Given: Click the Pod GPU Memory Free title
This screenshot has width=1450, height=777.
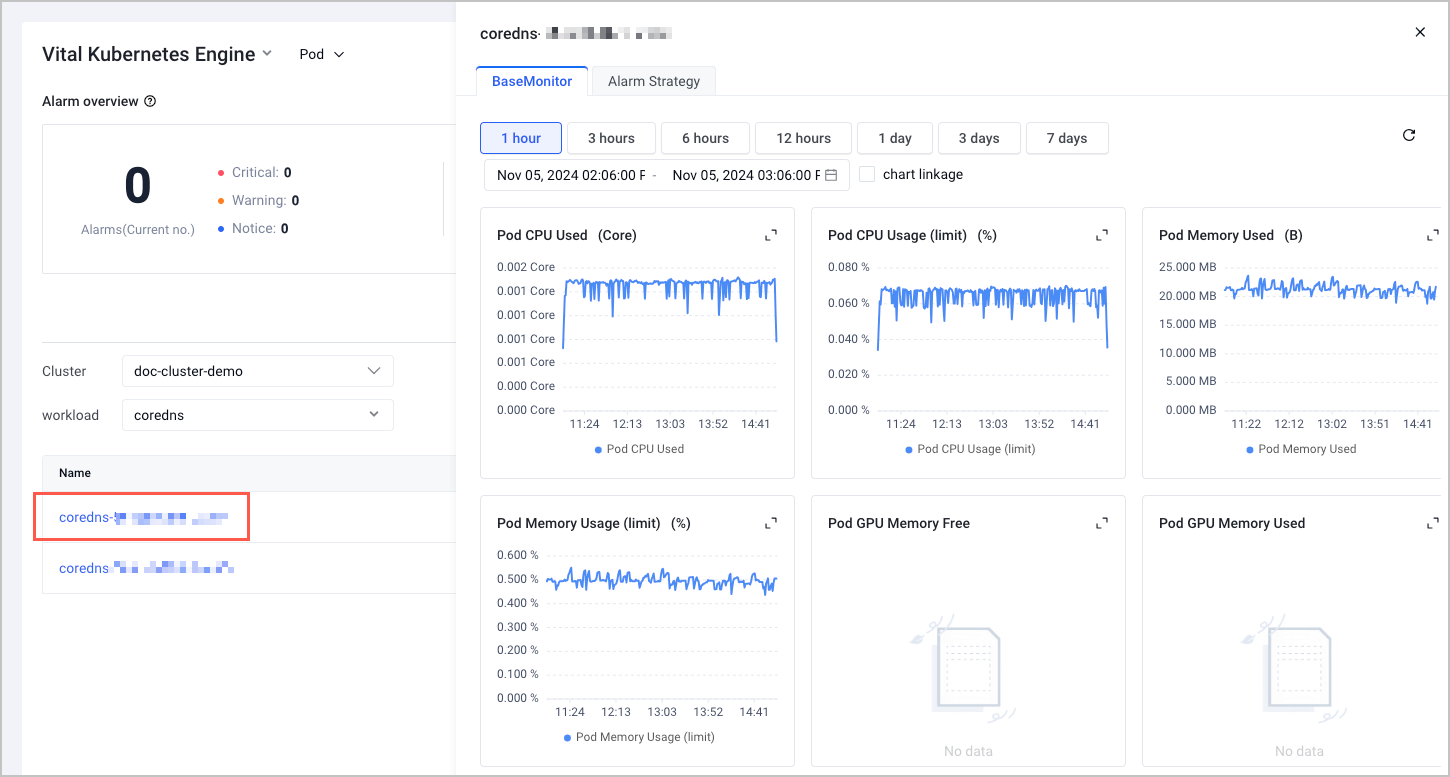Looking at the screenshot, I should (899, 523).
